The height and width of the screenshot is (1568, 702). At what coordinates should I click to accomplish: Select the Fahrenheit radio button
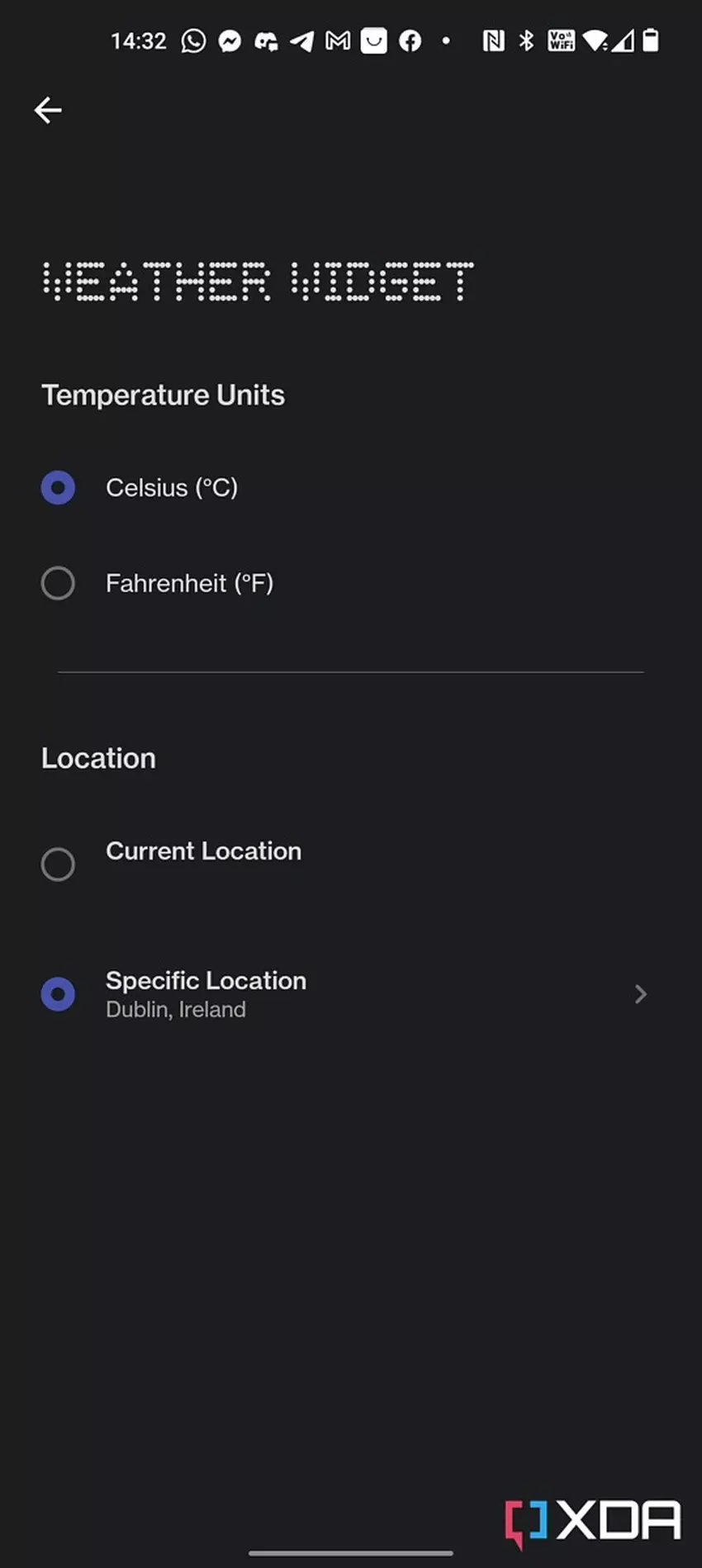pyautogui.click(x=58, y=584)
